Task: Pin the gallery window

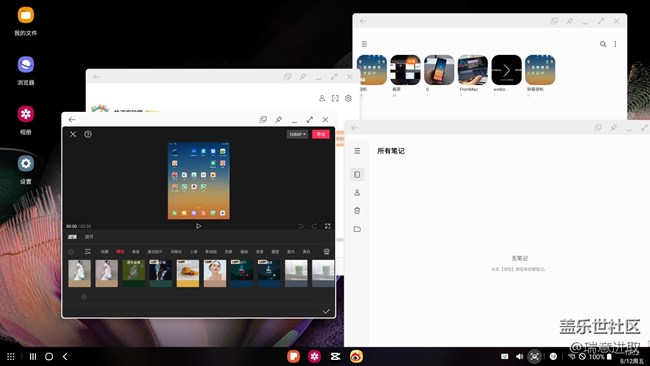Action: [570, 21]
